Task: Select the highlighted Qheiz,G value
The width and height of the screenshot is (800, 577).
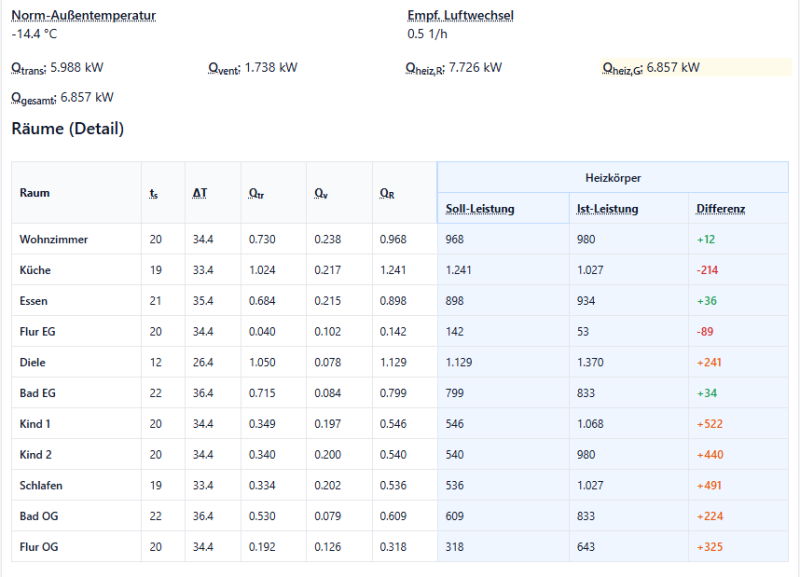Action: [x=652, y=68]
